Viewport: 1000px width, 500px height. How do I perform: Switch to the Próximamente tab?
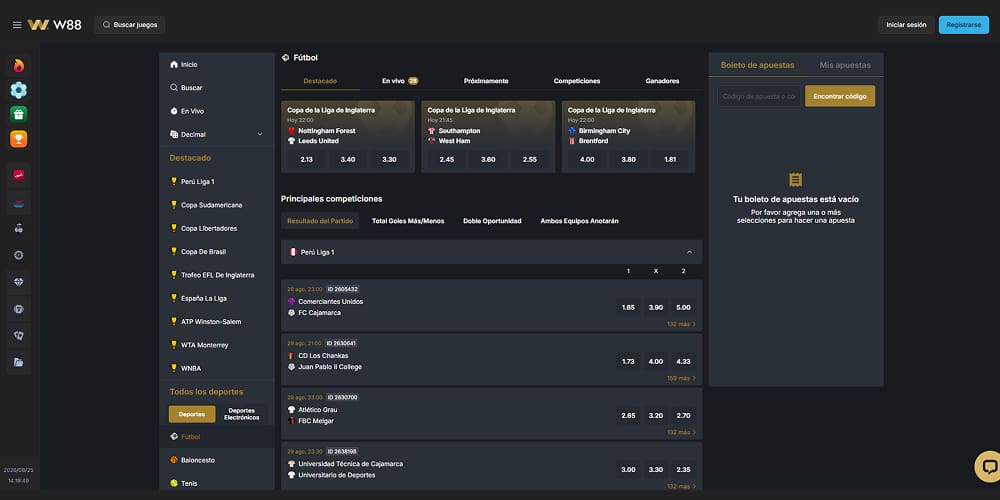(486, 81)
